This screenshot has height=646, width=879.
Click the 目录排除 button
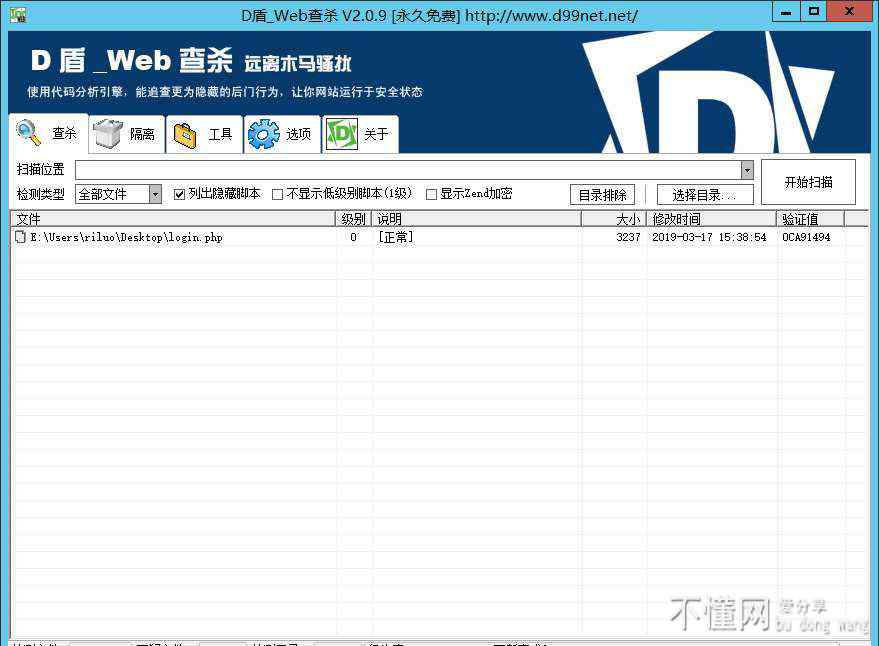[x=602, y=195]
